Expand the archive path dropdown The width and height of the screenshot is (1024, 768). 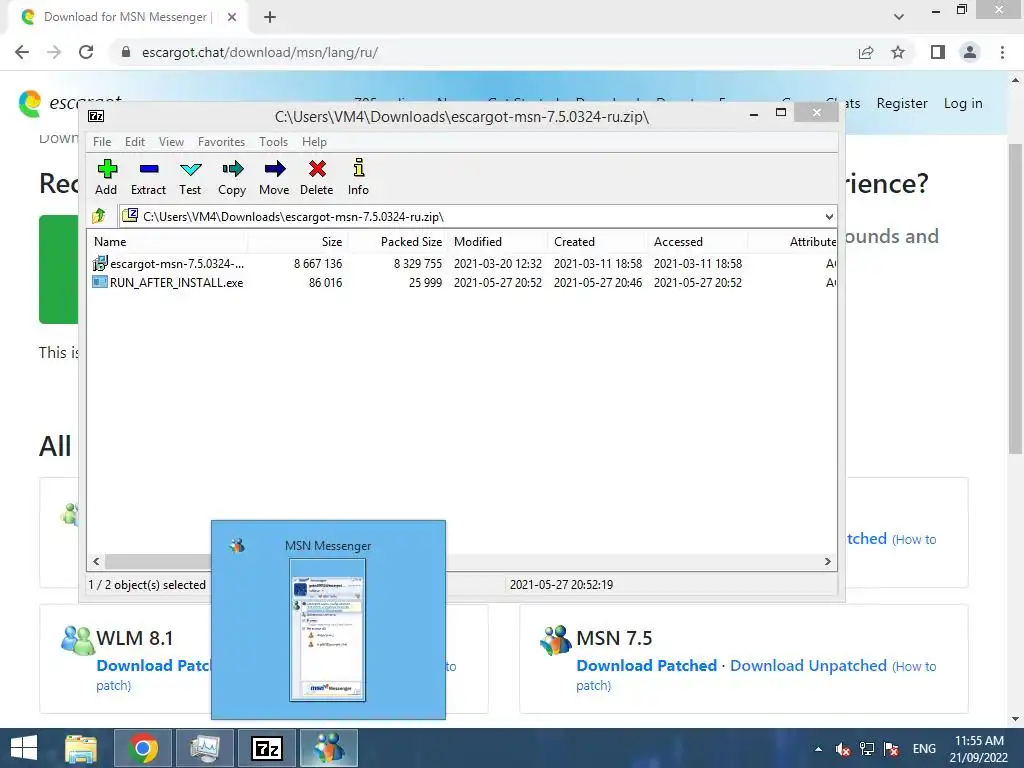click(829, 216)
